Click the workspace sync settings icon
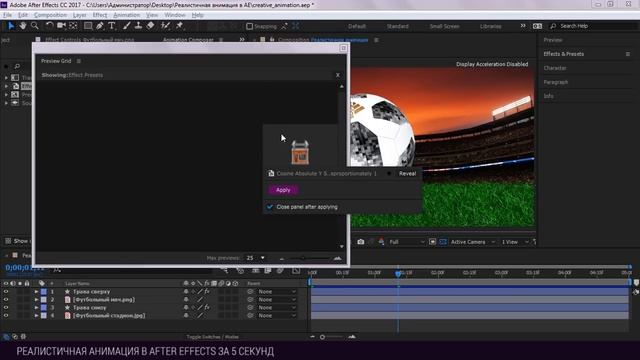640x360 pixels. click(x=537, y=26)
